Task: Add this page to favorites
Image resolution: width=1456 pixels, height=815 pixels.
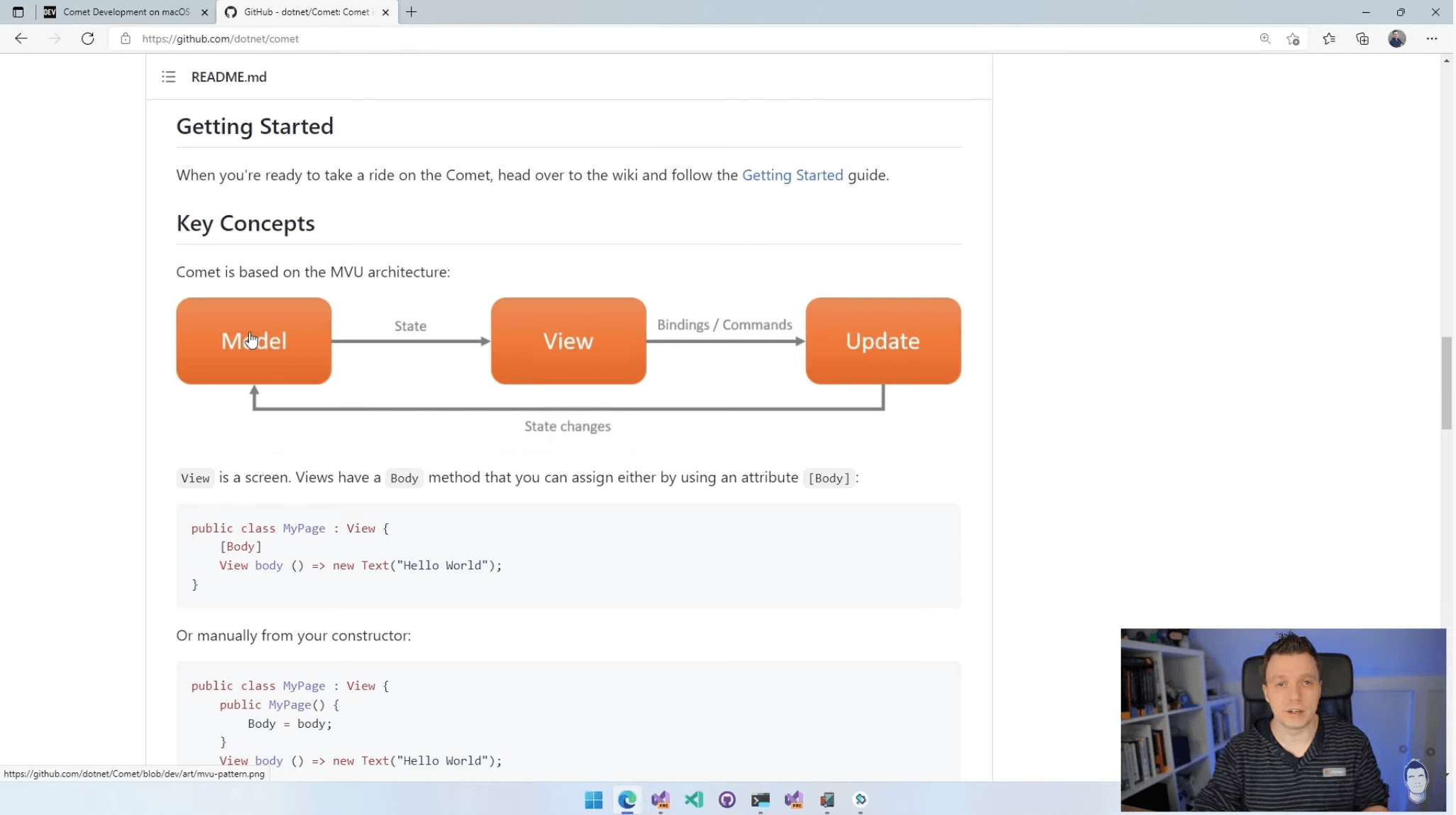Action: (x=1293, y=39)
